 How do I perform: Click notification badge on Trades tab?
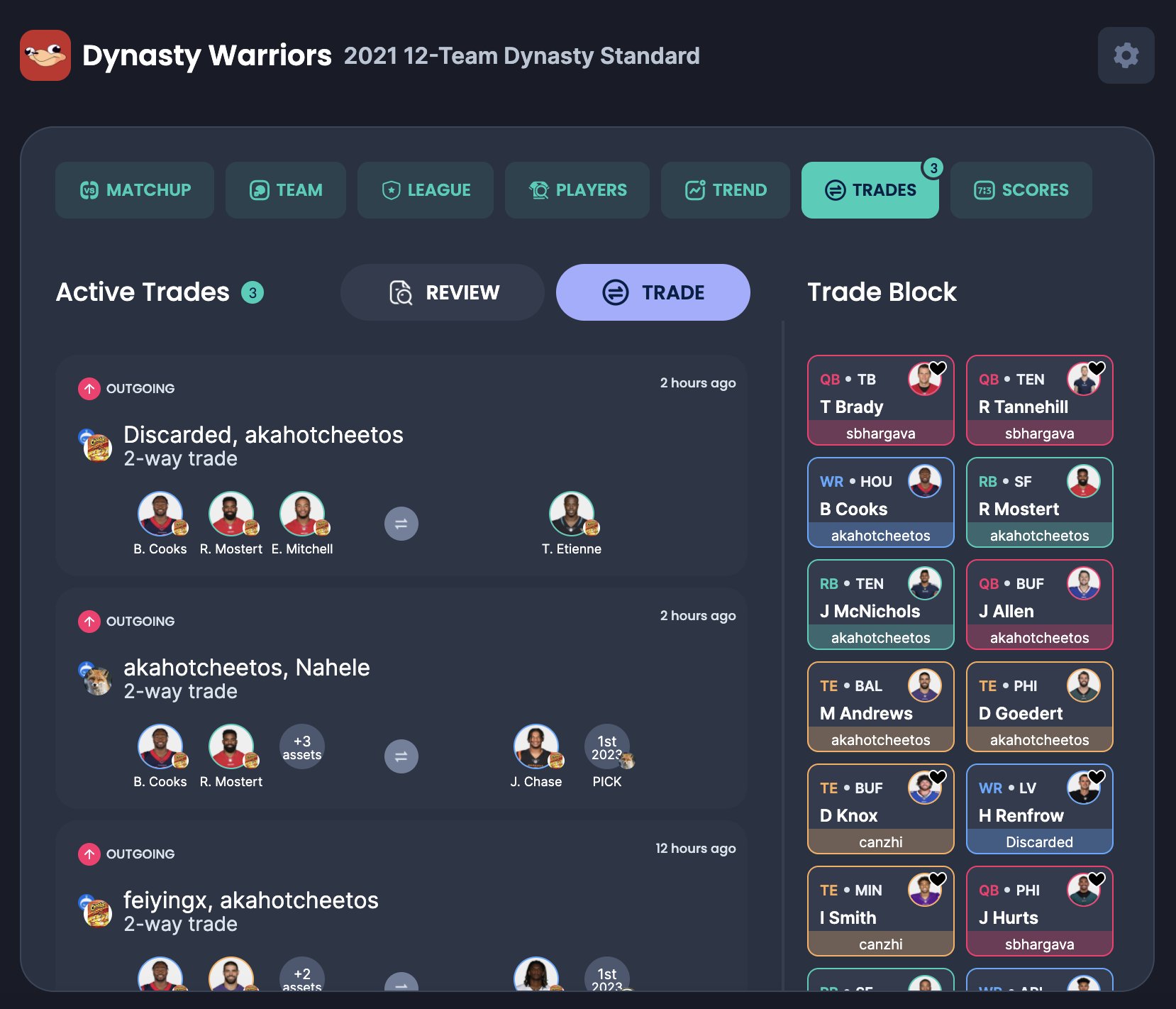(x=933, y=168)
